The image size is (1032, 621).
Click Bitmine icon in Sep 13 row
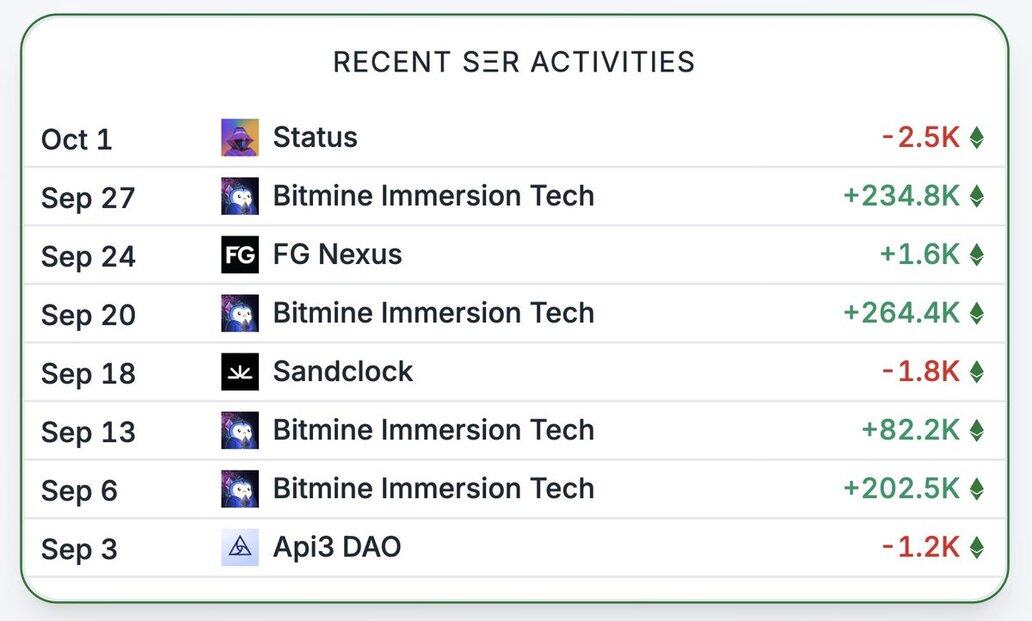pyautogui.click(x=239, y=430)
